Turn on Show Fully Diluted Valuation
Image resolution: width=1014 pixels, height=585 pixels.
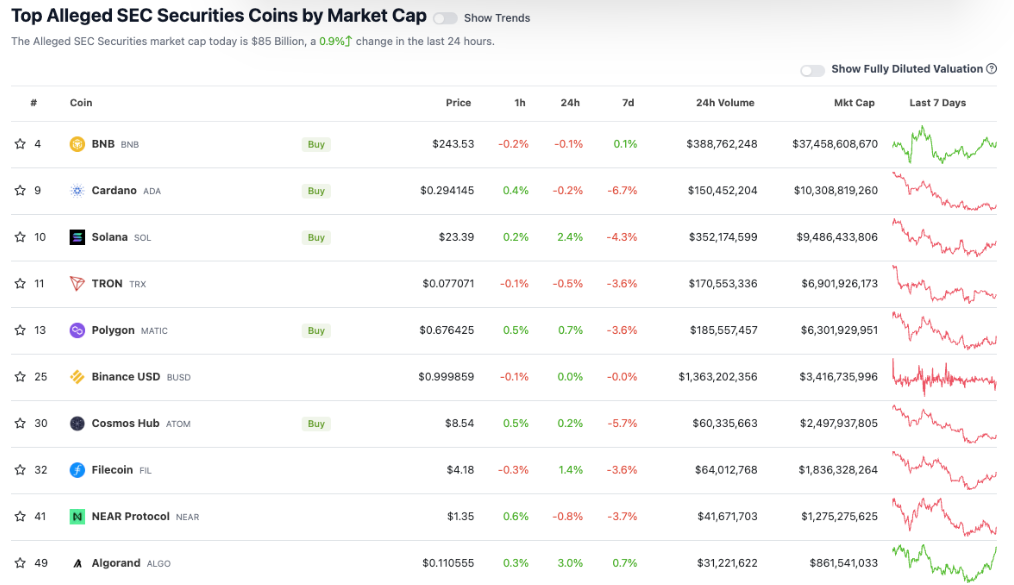[x=812, y=70]
